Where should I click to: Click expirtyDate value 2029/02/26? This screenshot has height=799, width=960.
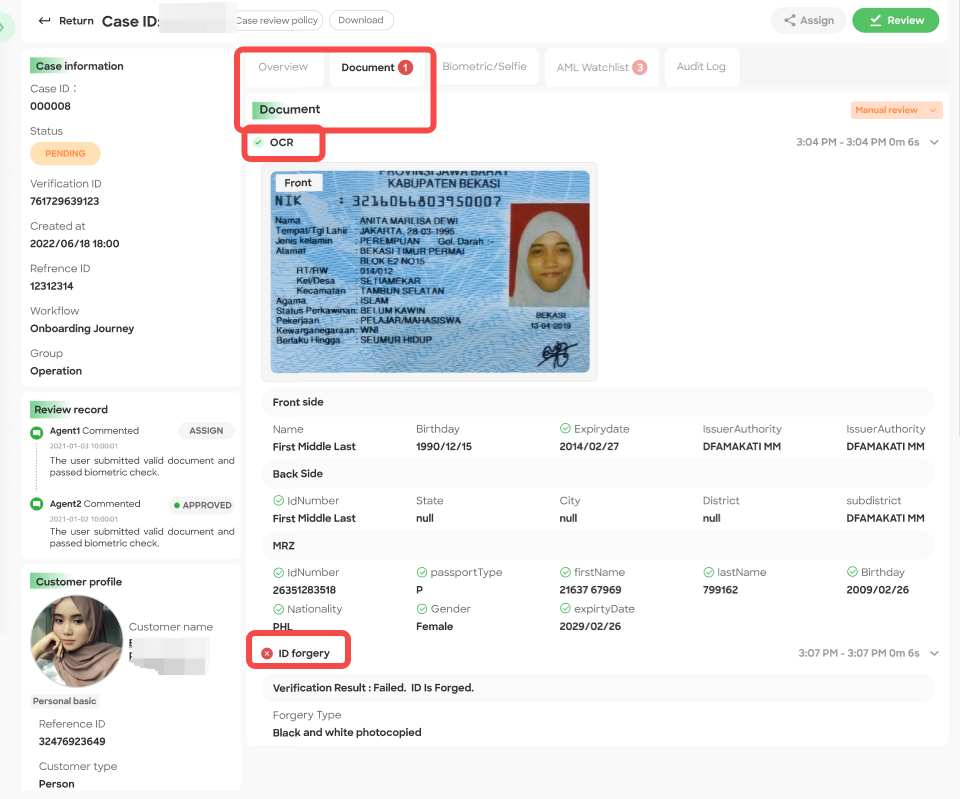pos(590,627)
